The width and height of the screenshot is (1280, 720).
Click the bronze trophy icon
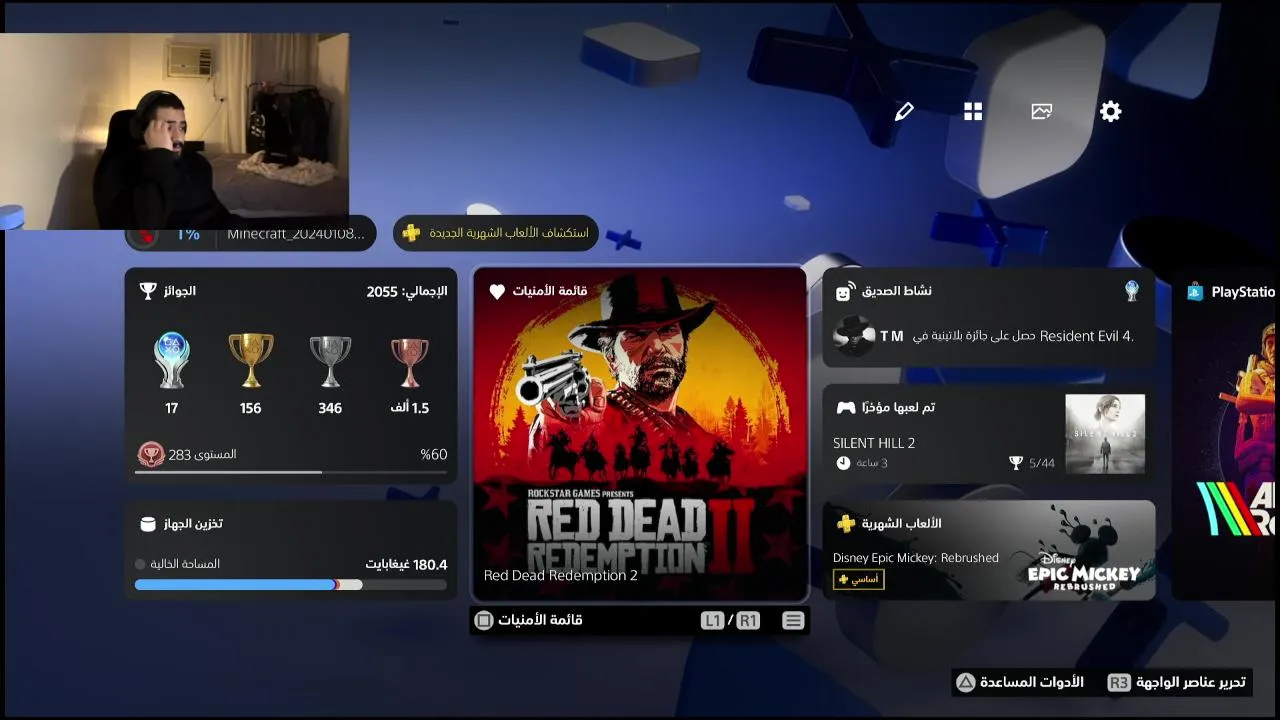point(409,362)
